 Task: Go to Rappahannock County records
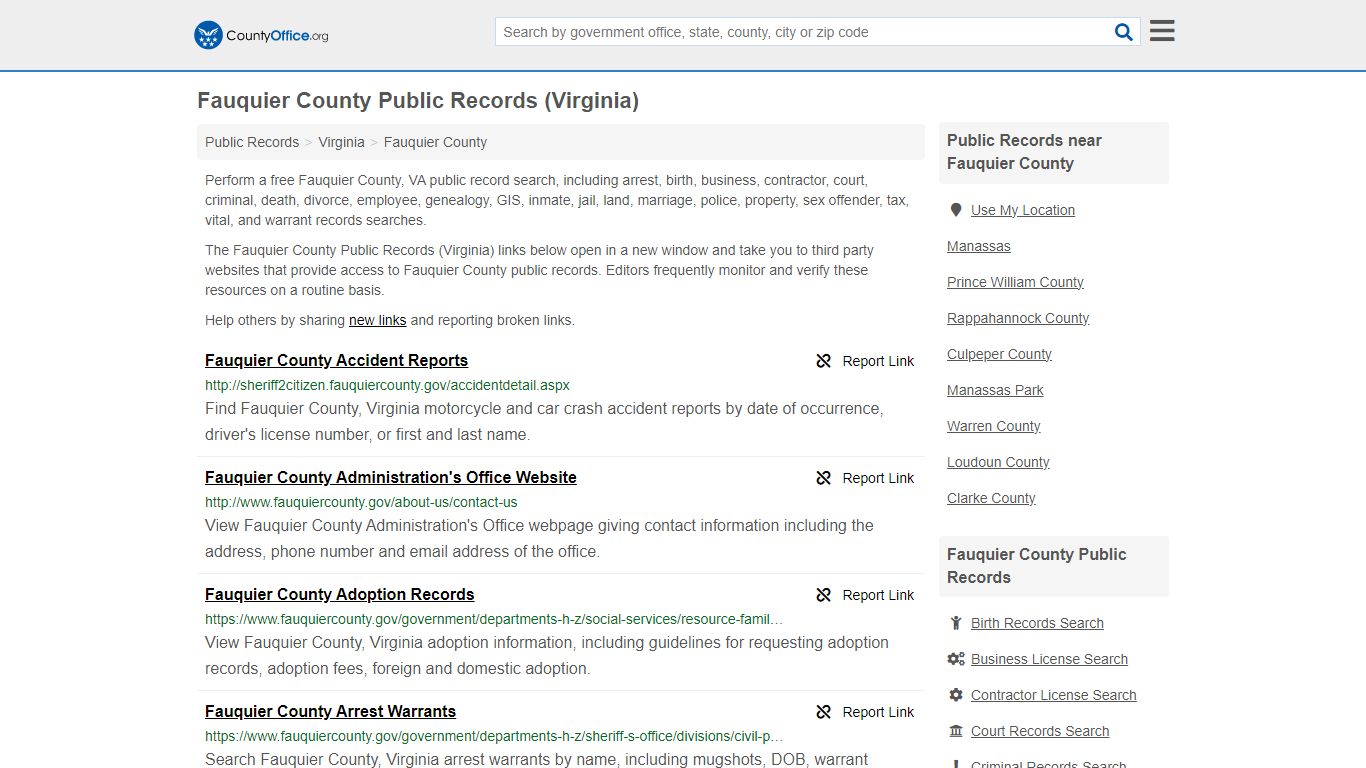tap(1018, 318)
